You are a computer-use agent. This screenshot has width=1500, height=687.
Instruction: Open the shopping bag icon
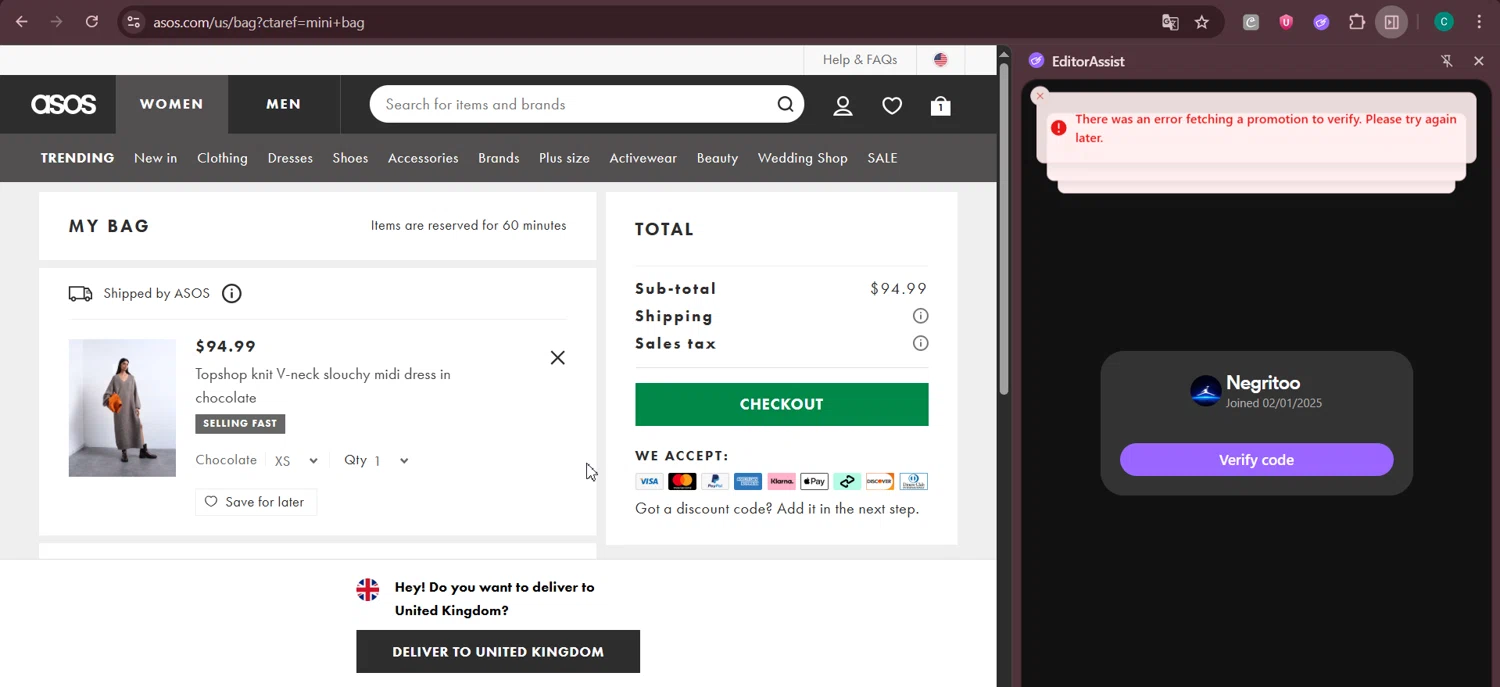coord(940,106)
